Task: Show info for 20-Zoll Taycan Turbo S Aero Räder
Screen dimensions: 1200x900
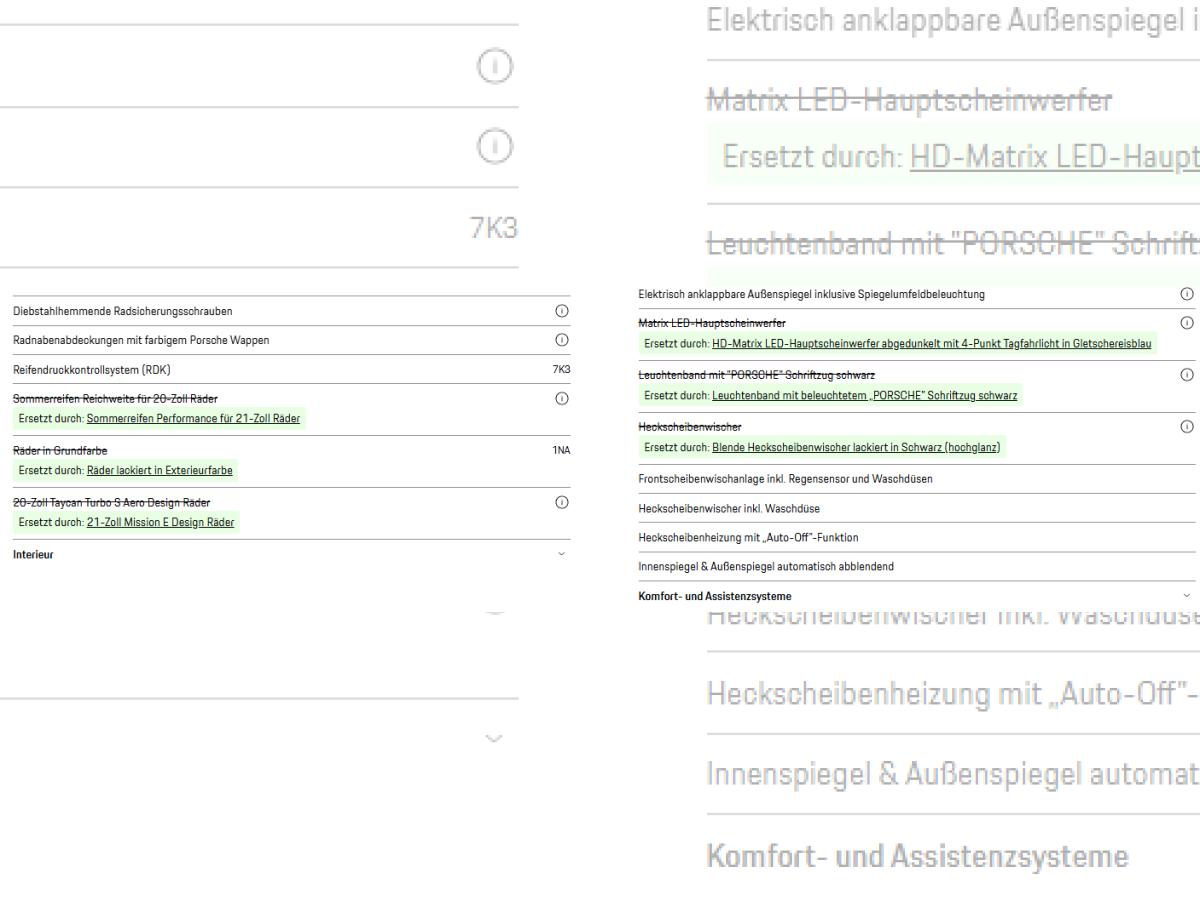Action: [561, 502]
